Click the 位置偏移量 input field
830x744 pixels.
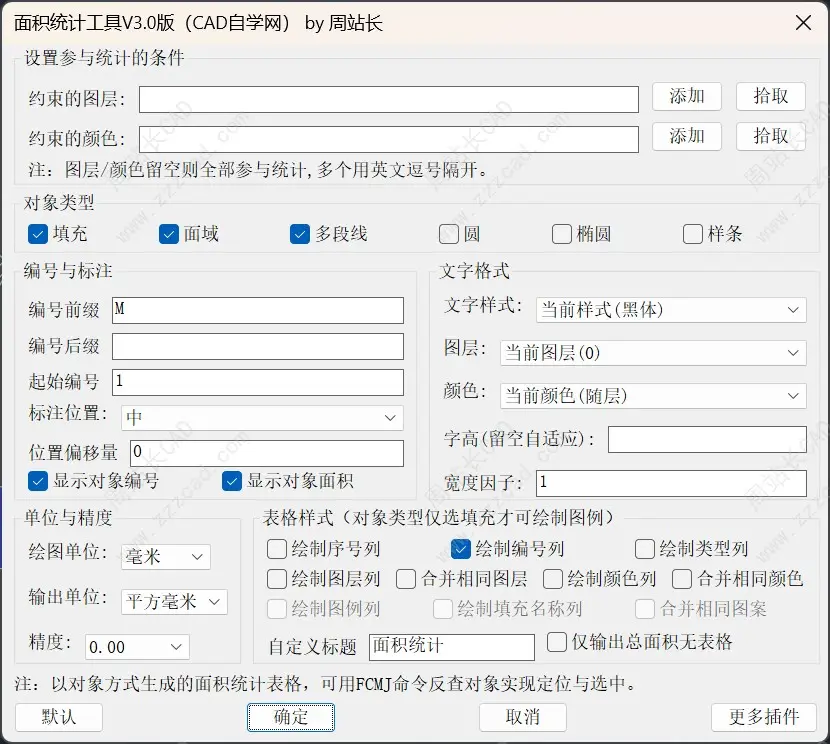pos(267,453)
